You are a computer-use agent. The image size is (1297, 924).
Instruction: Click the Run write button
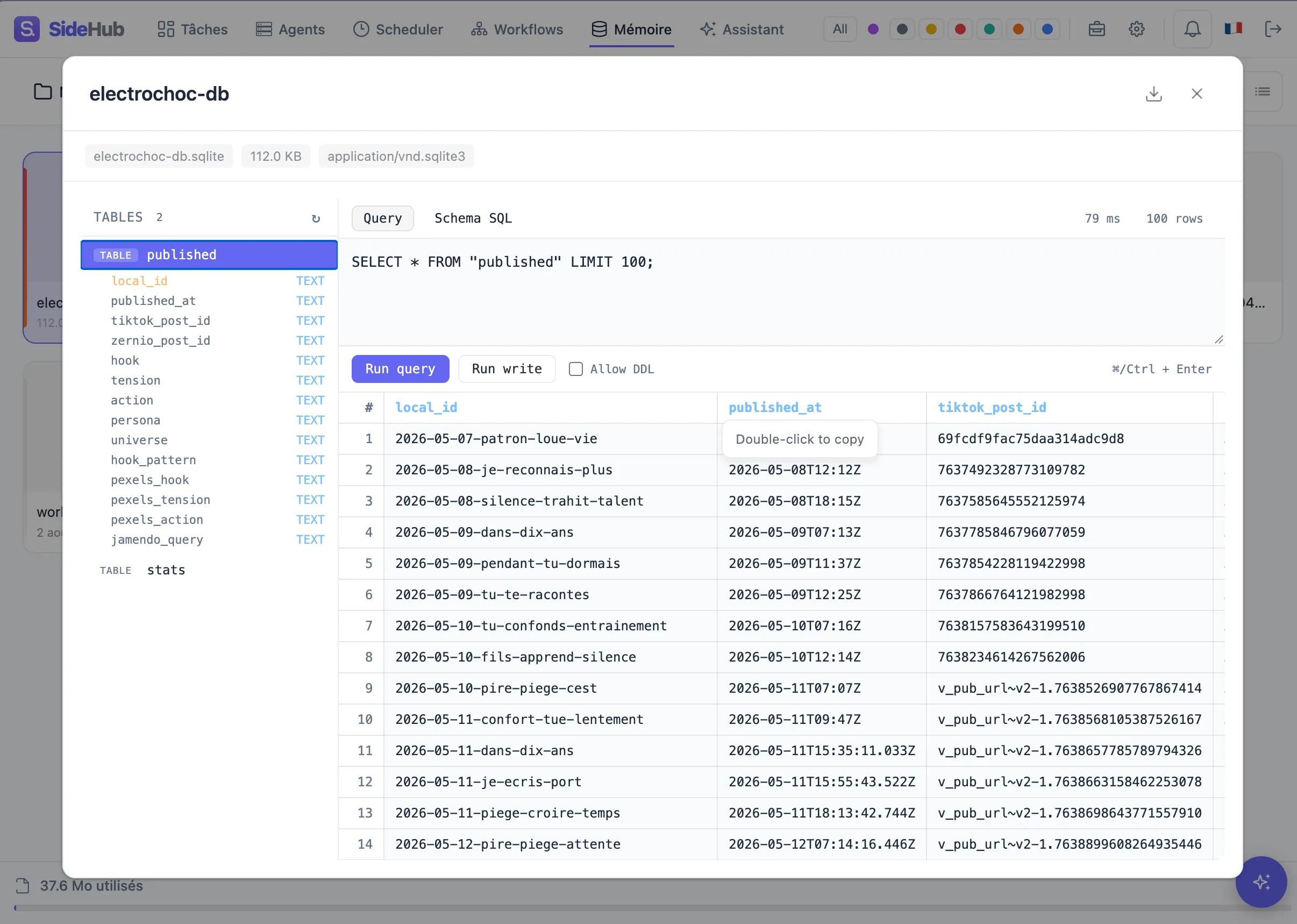(507, 369)
